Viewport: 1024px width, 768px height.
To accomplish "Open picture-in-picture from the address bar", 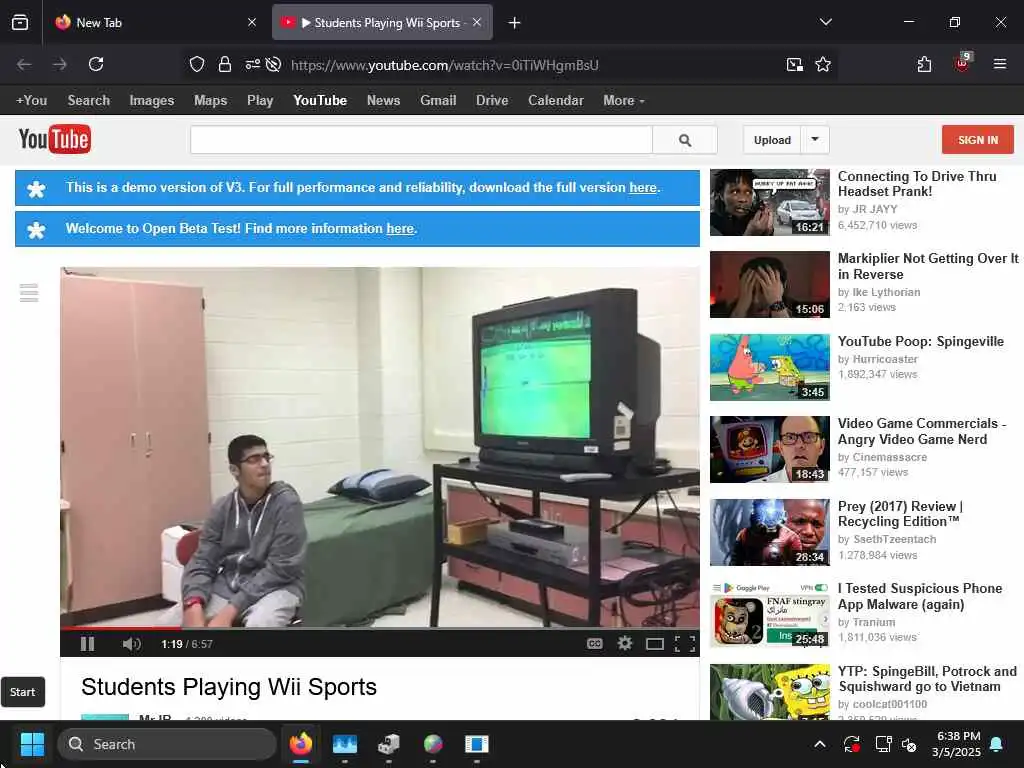I will point(794,64).
